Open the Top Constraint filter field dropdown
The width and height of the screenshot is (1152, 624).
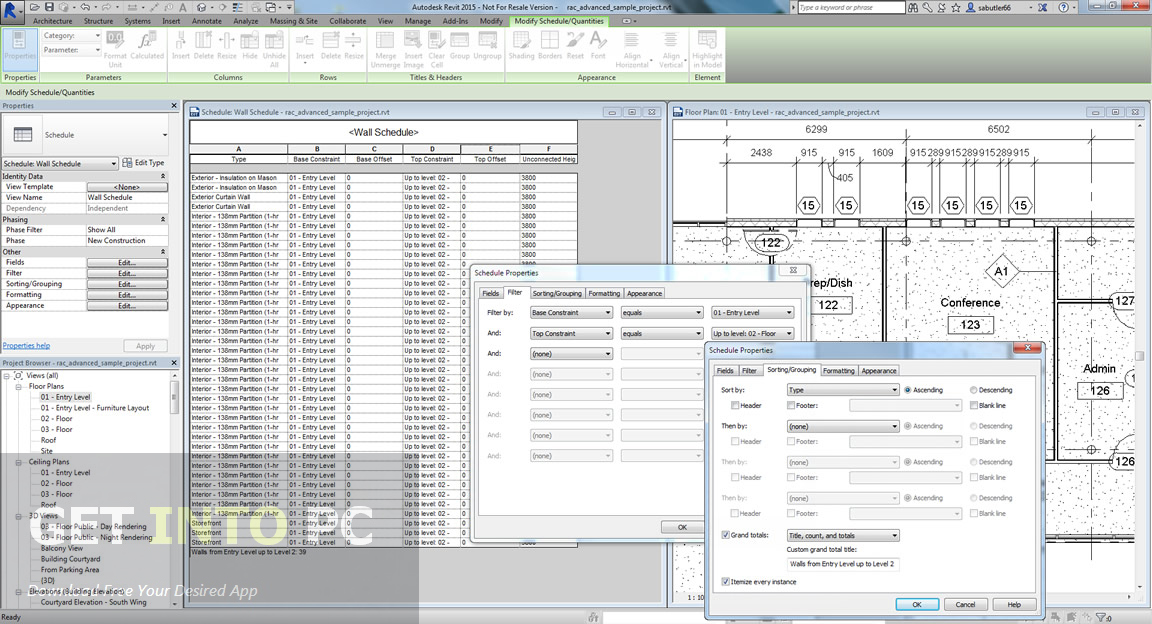pyautogui.click(x=571, y=333)
